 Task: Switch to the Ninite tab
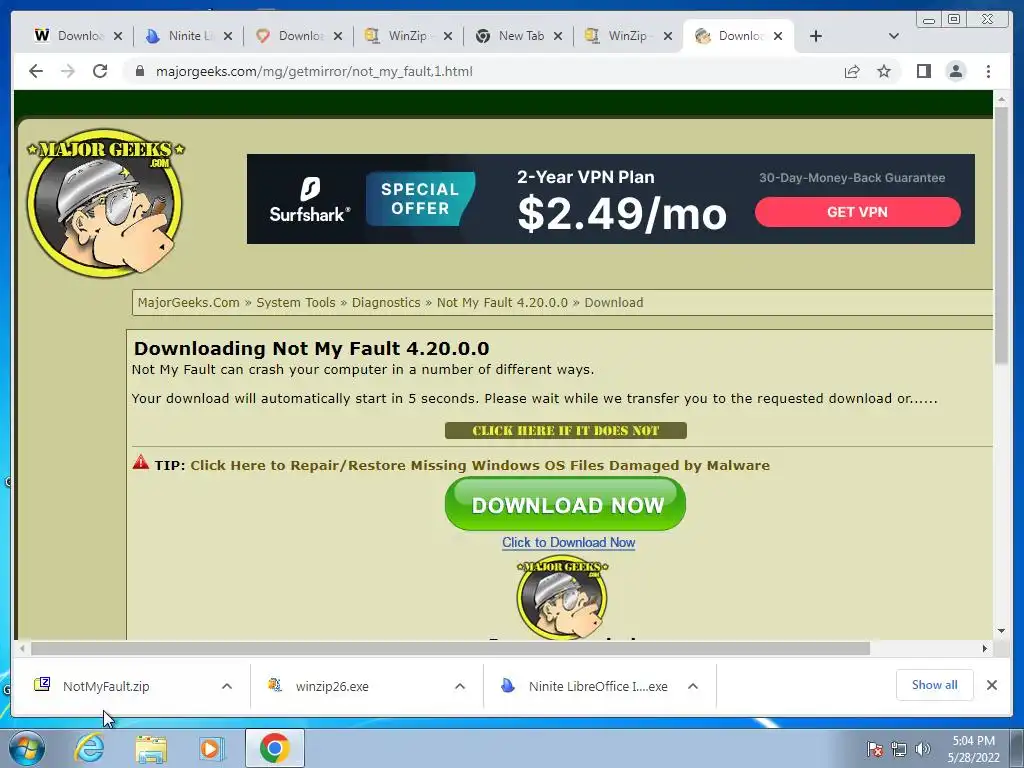click(x=181, y=36)
